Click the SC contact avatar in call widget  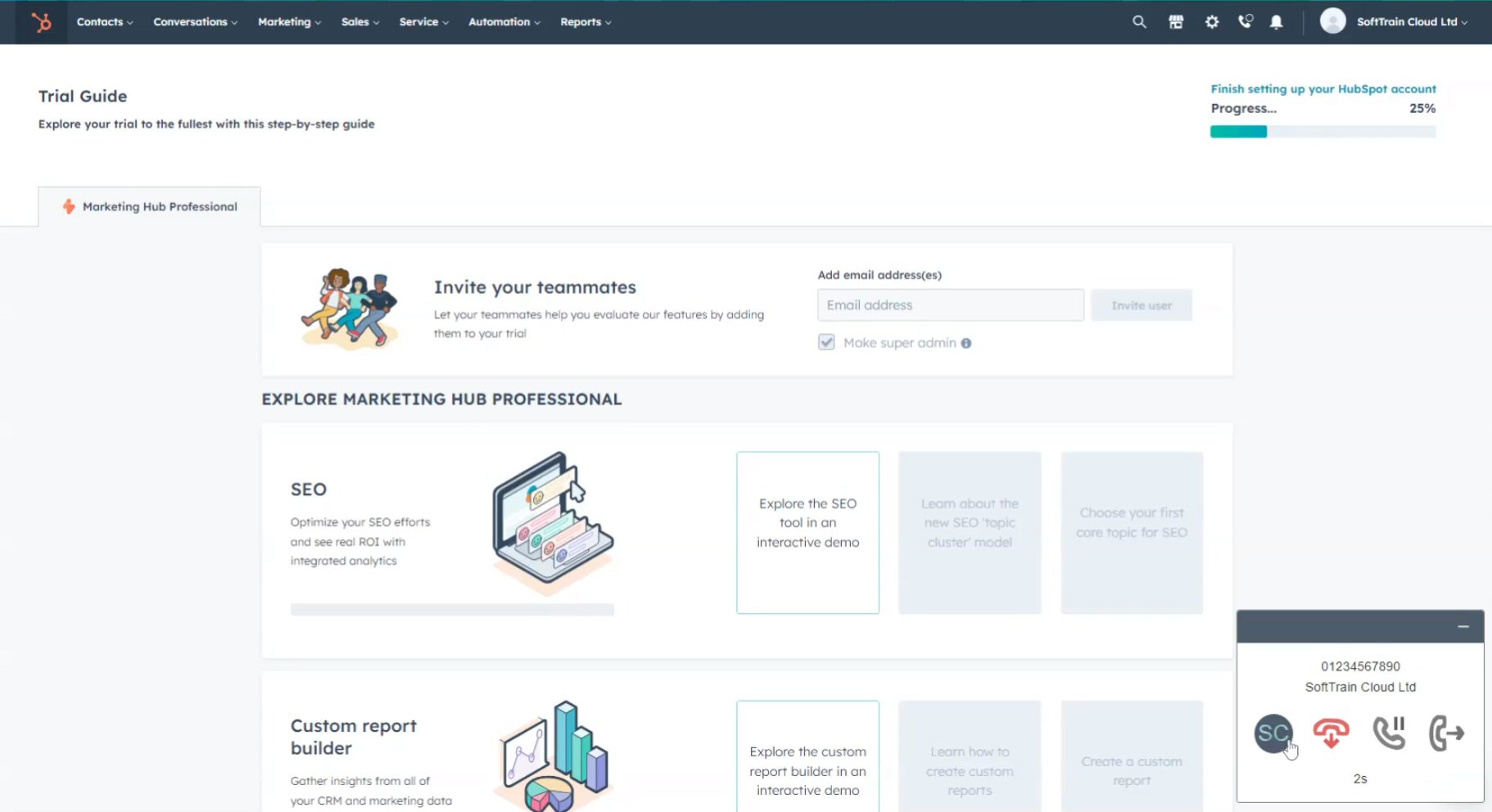pos(1273,733)
